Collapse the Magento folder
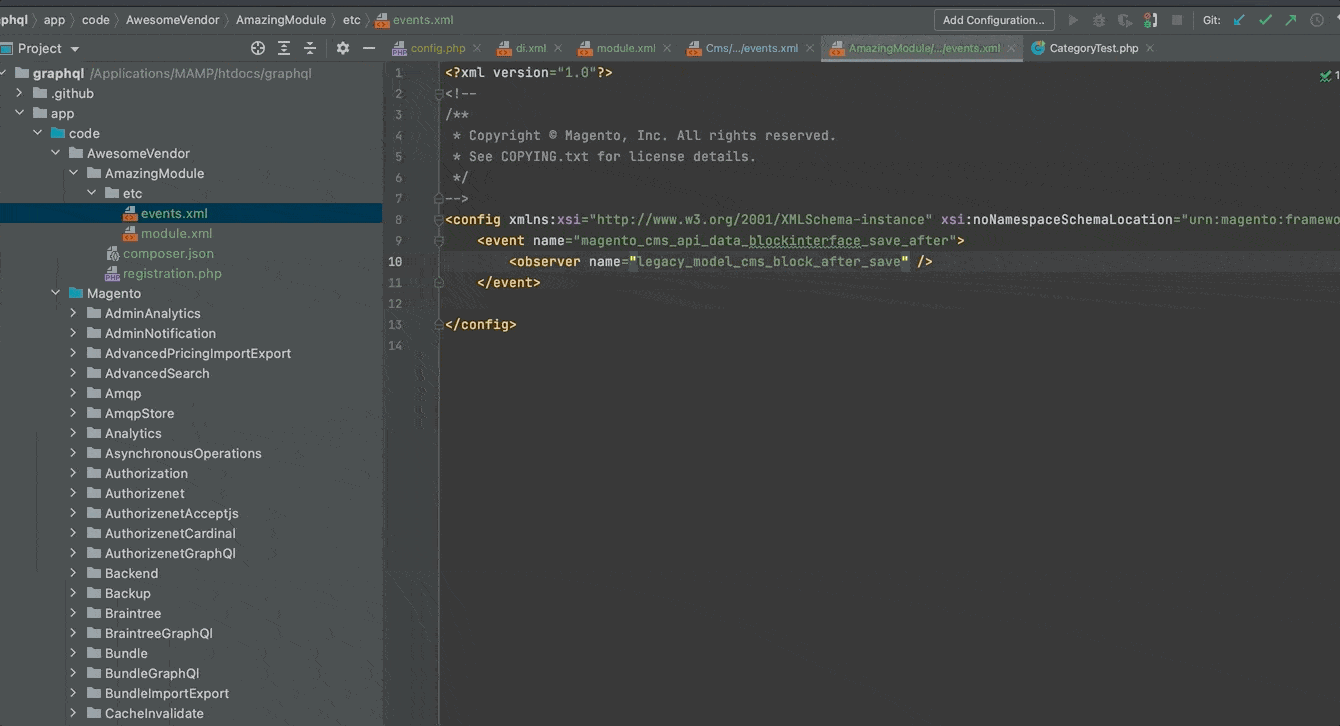This screenshot has width=1340, height=726. pos(56,293)
